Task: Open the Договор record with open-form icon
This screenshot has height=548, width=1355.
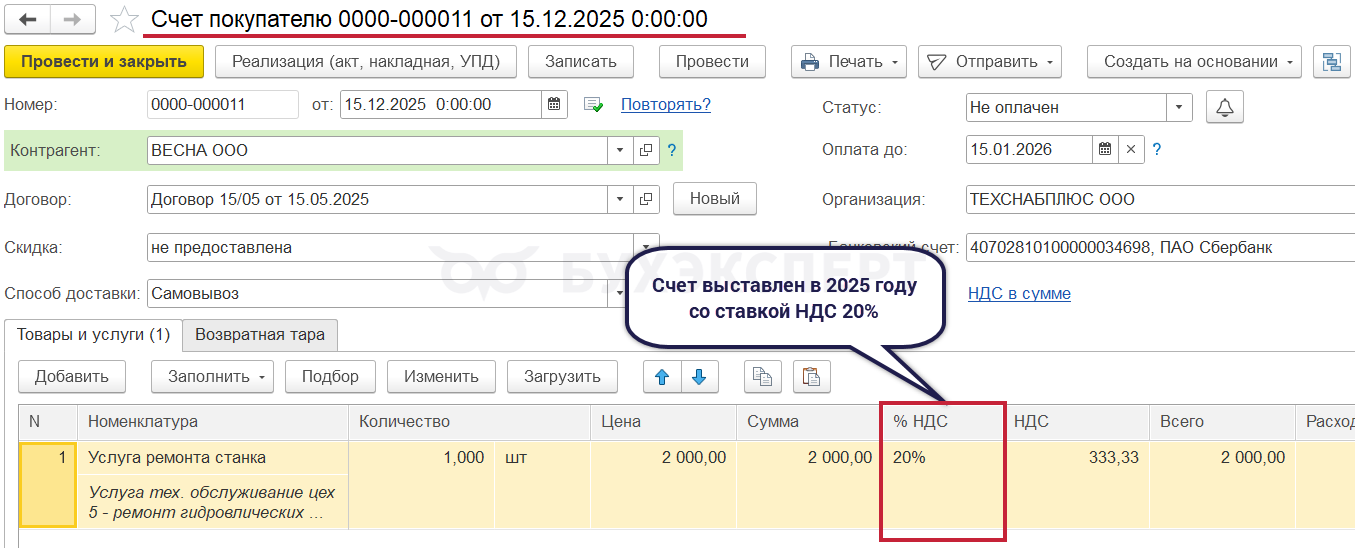Action: [x=646, y=199]
